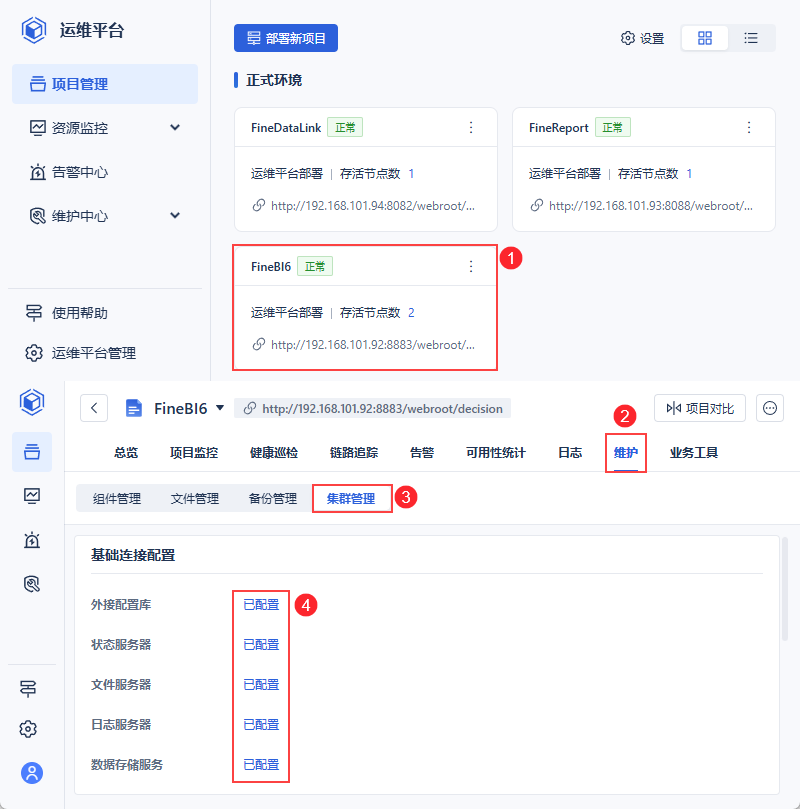The height and width of the screenshot is (809, 800).
Task: Click 已配置 link for 状态服务器
Action: click(x=261, y=644)
